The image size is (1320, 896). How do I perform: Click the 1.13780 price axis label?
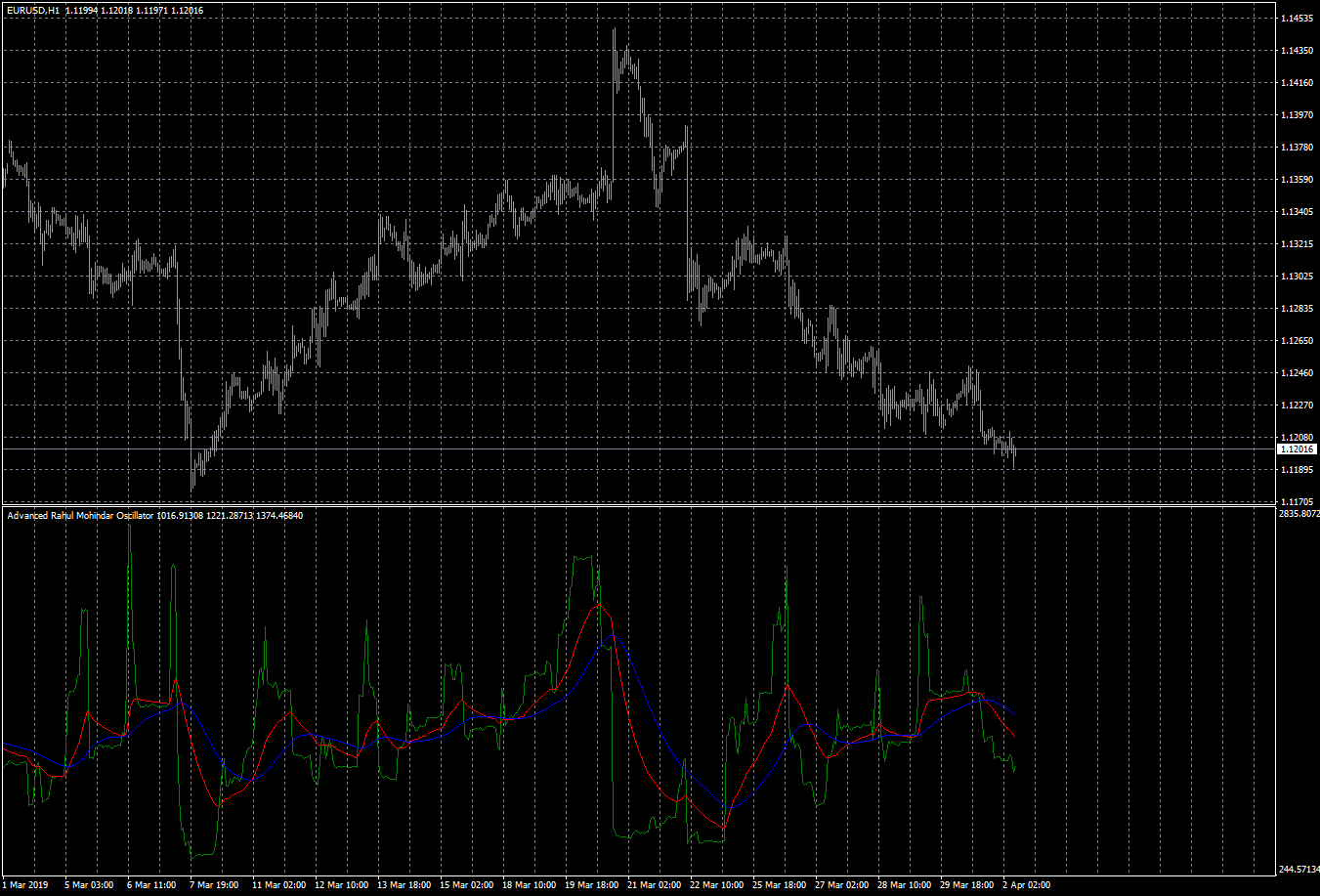coord(1297,148)
